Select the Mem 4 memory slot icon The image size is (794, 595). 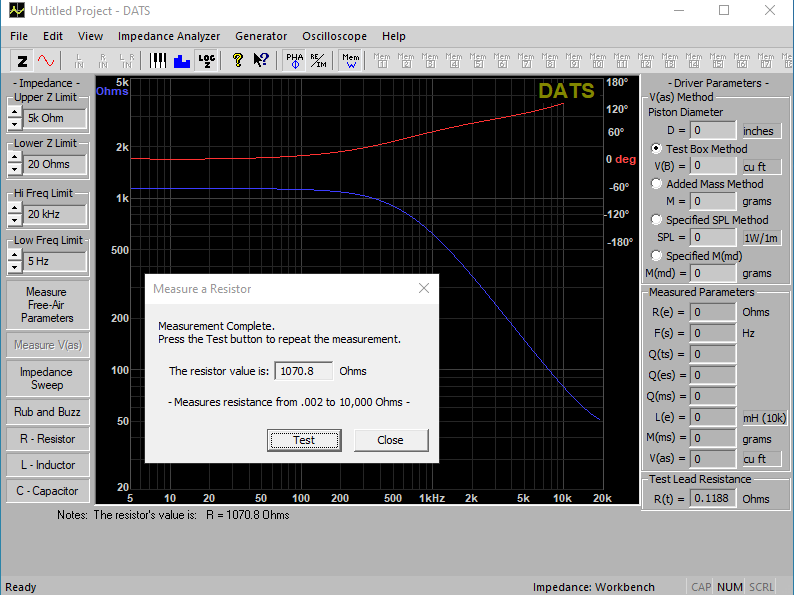click(454, 61)
